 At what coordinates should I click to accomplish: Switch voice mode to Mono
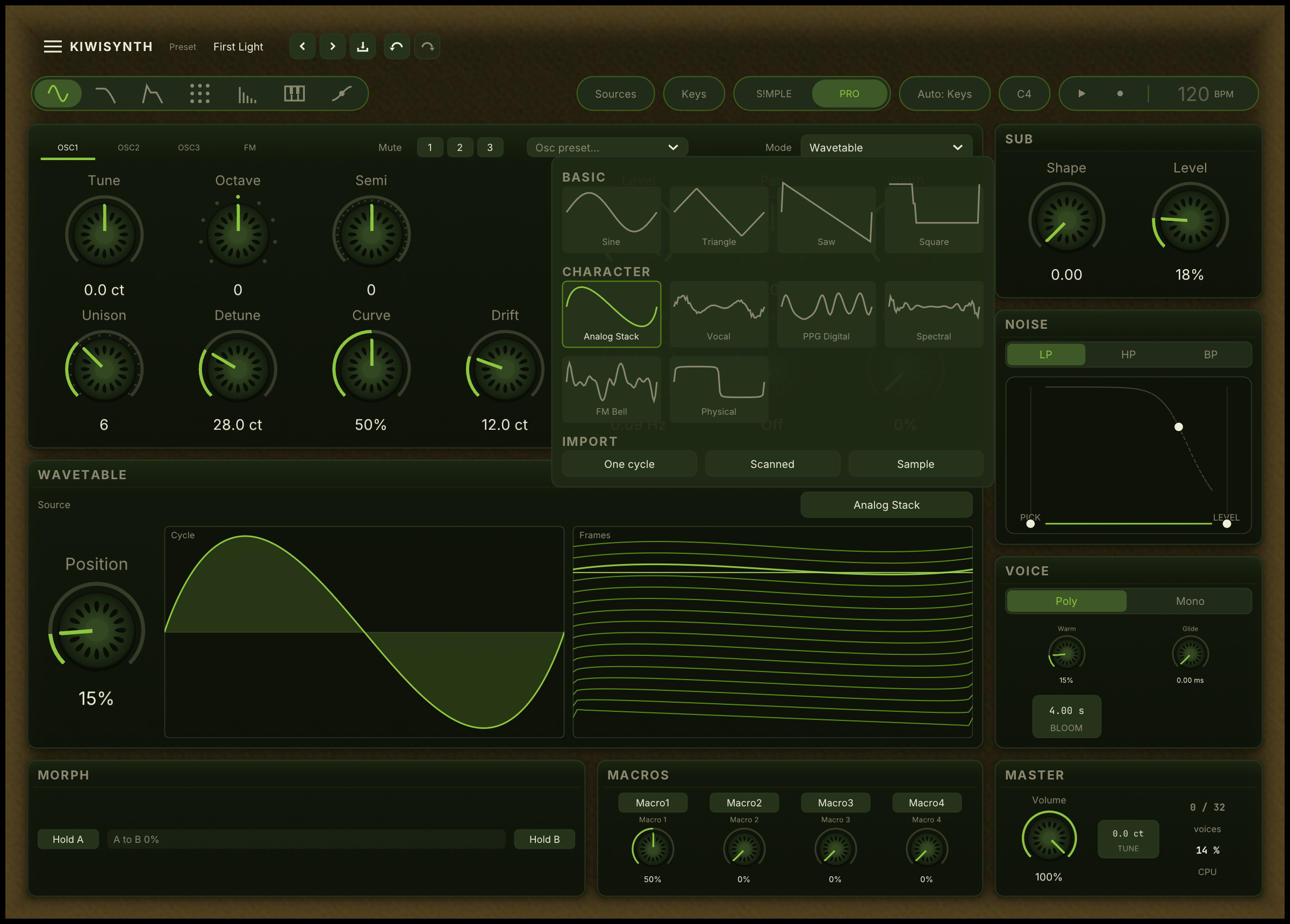[1190, 601]
